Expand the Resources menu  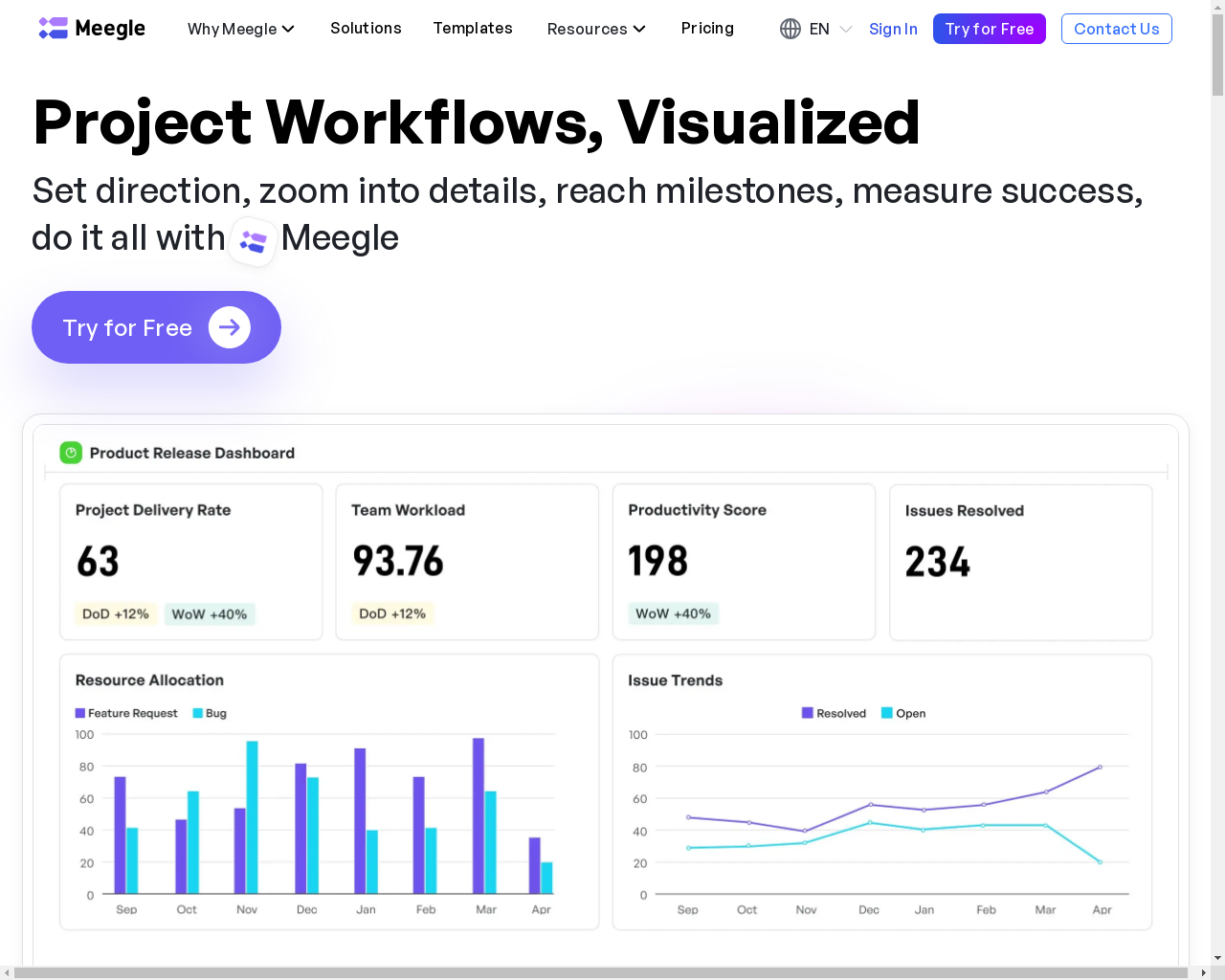[596, 29]
